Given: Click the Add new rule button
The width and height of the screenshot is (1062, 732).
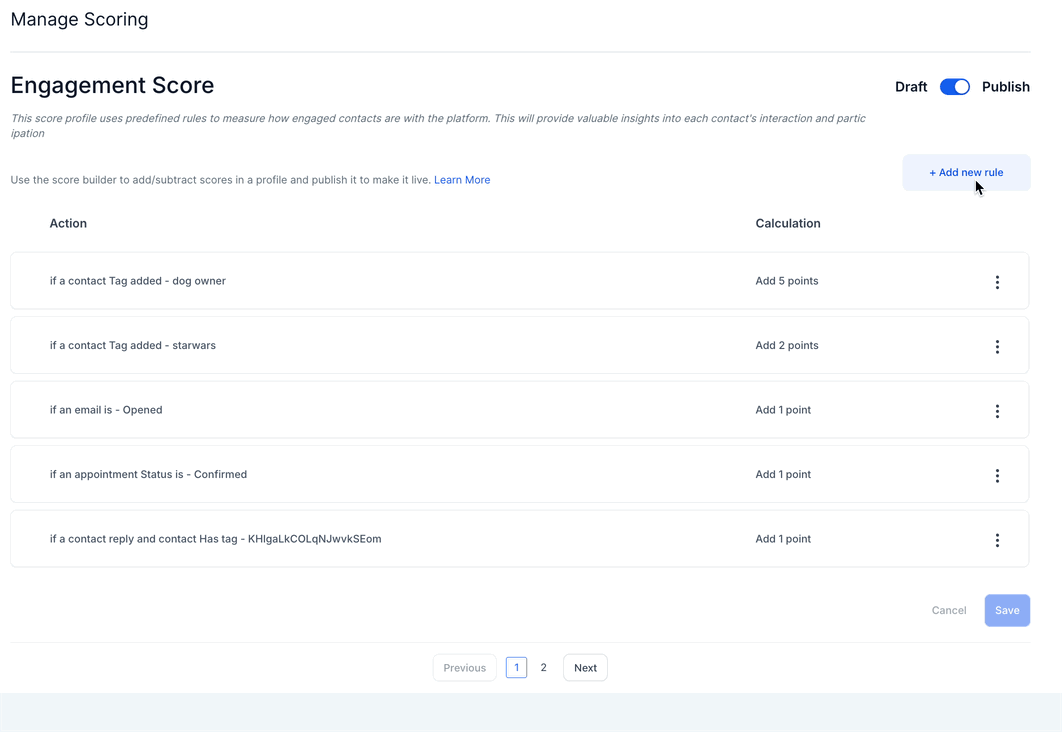Looking at the screenshot, I should tap(966, 173).
